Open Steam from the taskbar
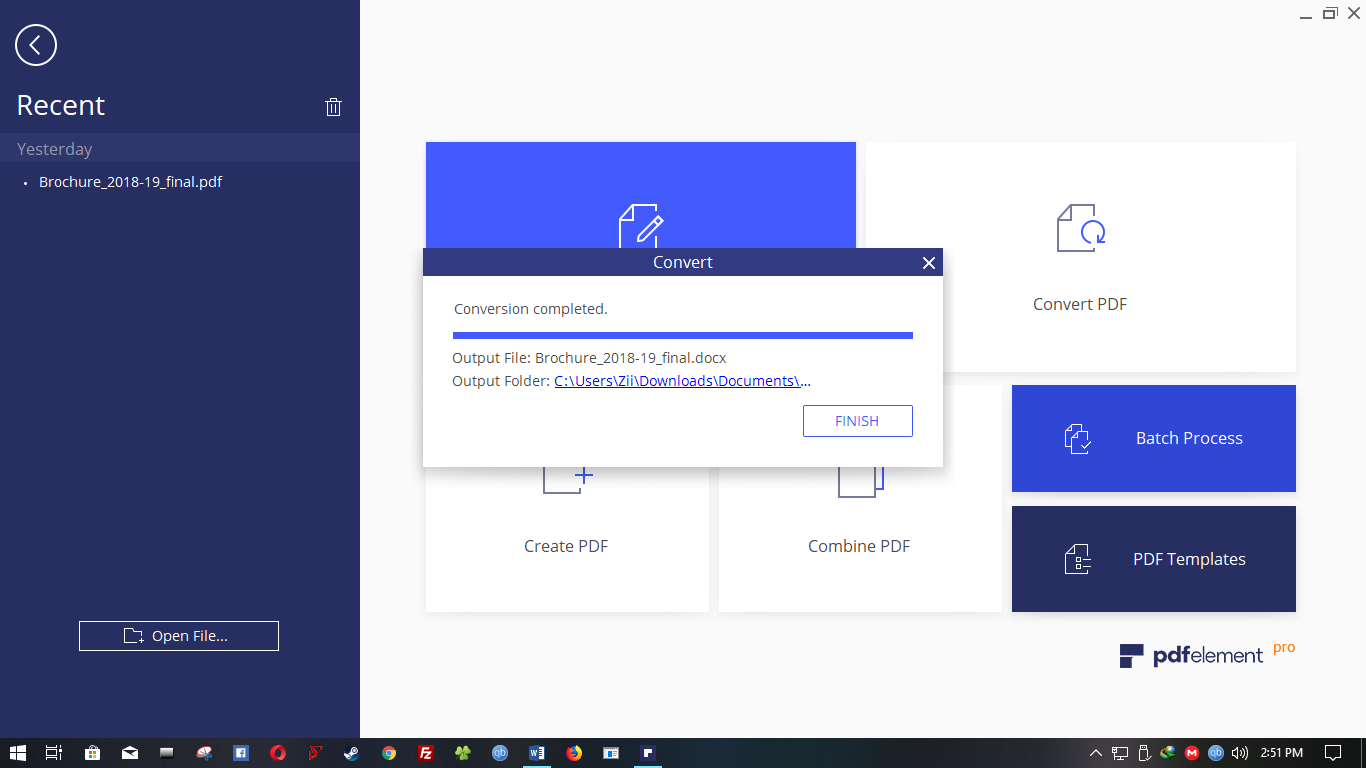Image resolution: width=1366 pixels, height=768 pixels. 352,753
